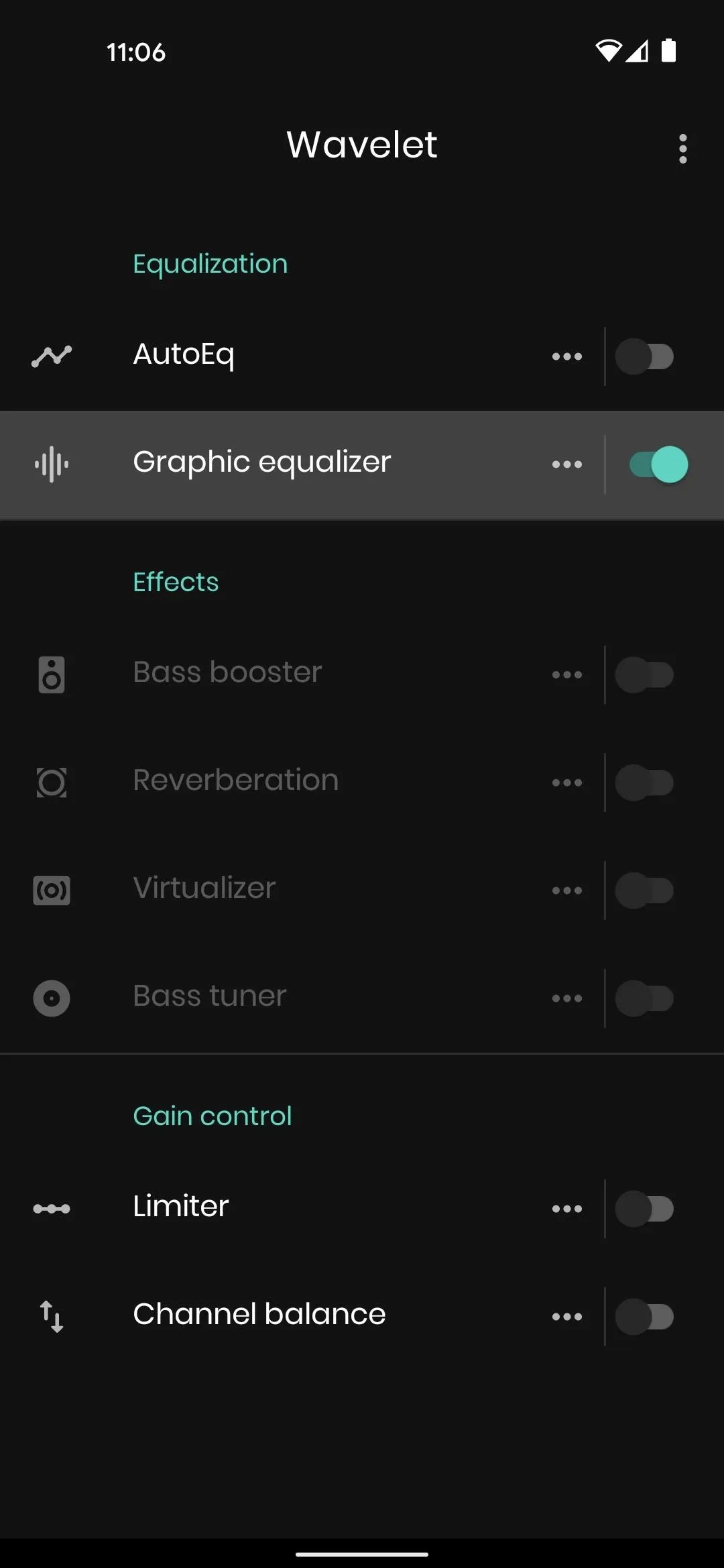Tap the Virtualizer surround icon
The height and width of the screenshot is (1568, 724).
point(52,890)
